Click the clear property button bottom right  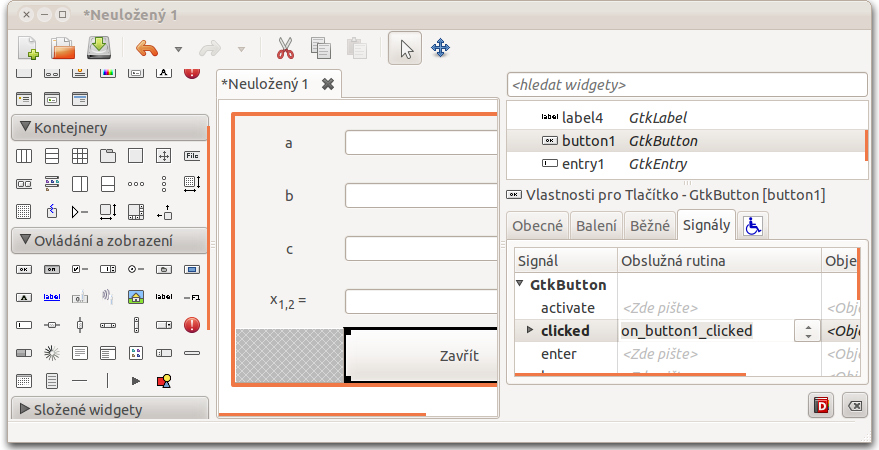click(855, 405)
